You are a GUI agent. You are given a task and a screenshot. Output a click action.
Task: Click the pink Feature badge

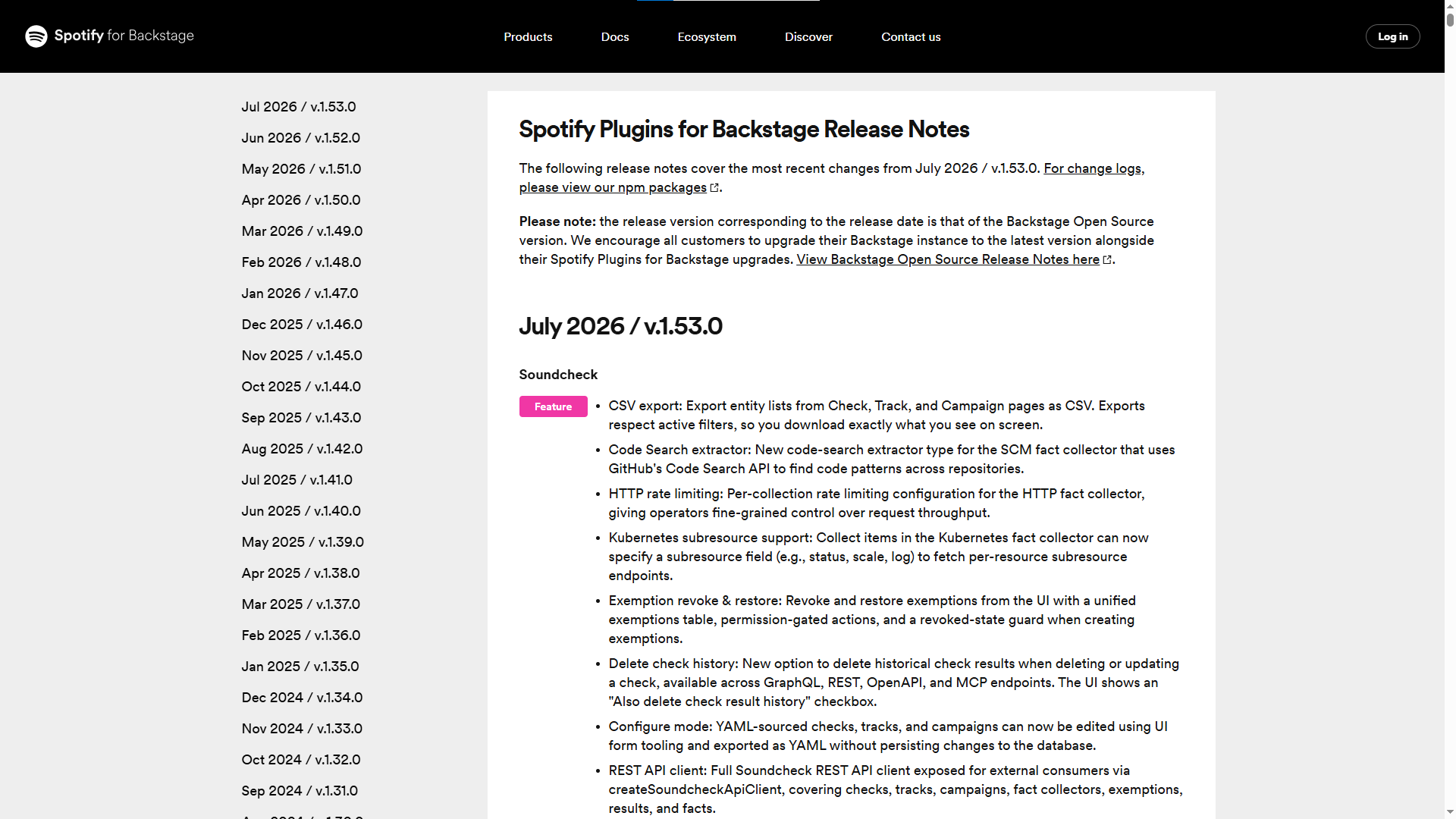click(x=554, y=406)
